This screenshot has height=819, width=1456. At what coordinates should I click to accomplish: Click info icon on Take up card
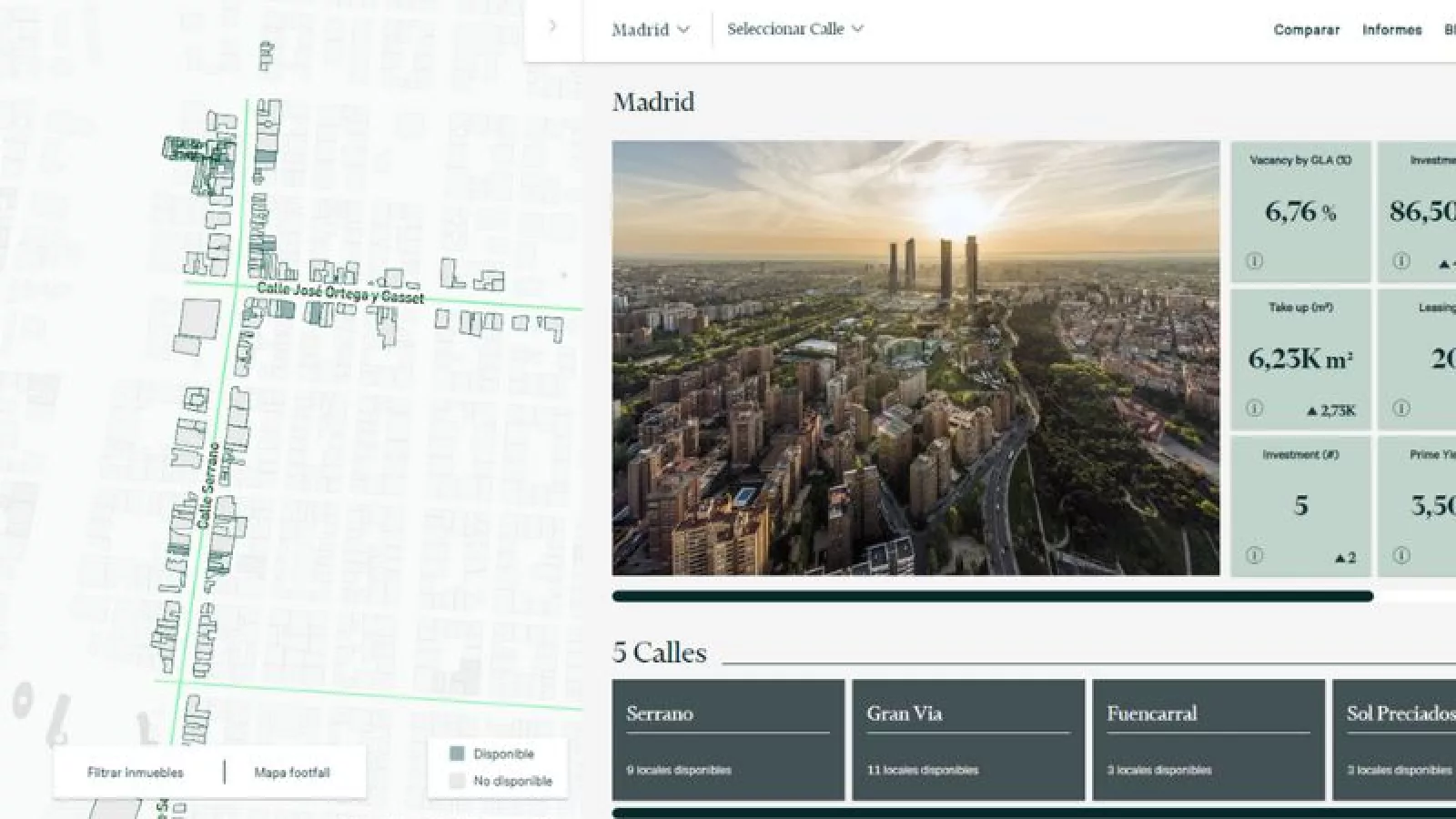coord(1254,409)
